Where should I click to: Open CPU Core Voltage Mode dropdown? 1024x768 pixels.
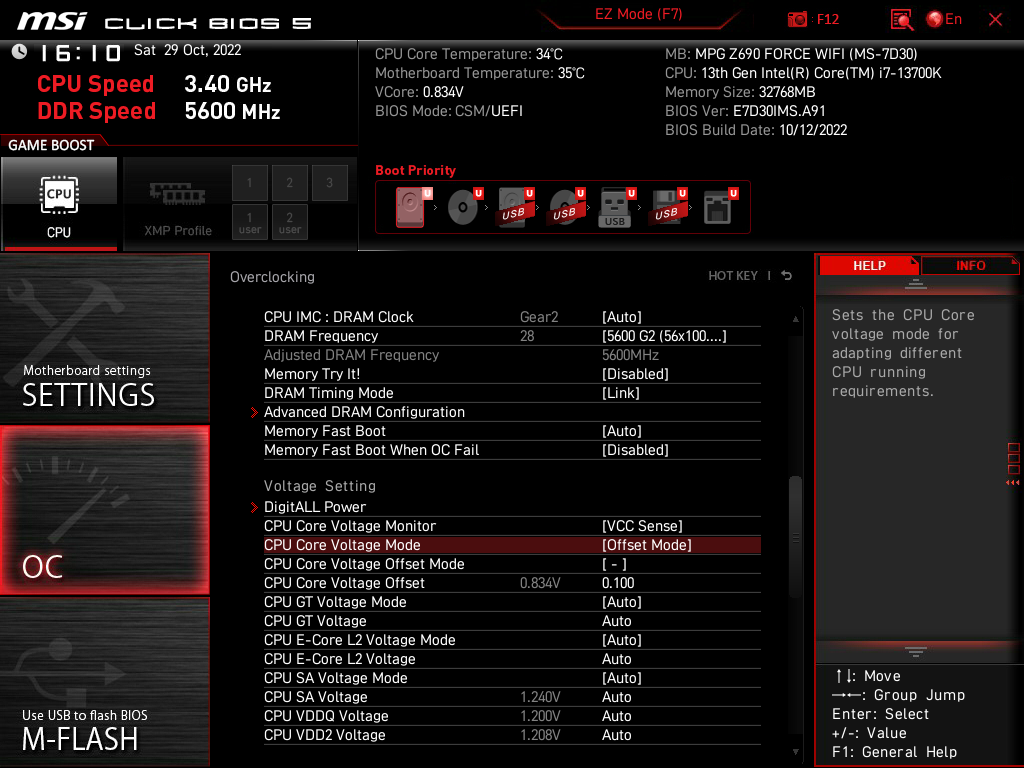[646, 545]
